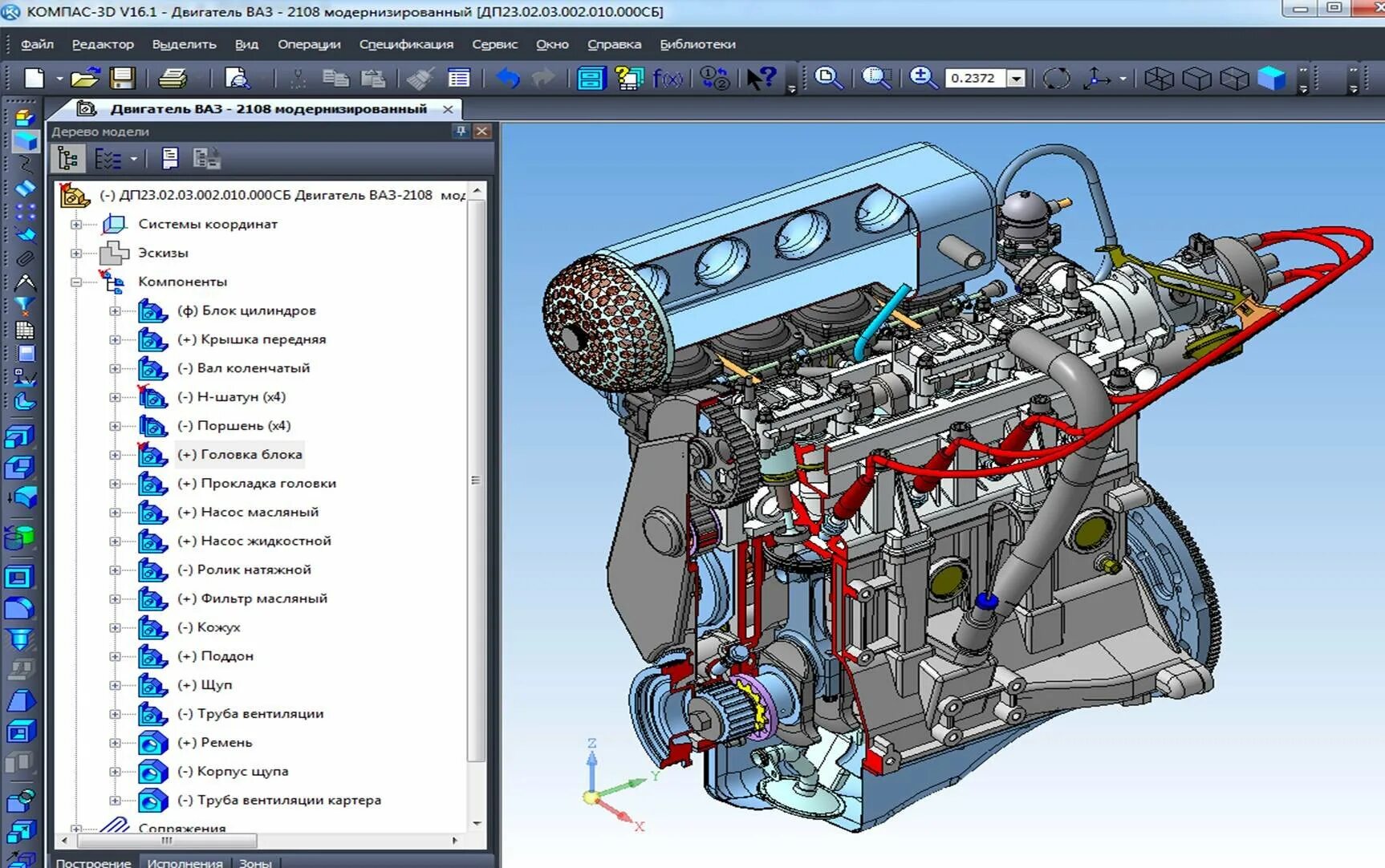
Task: Copy selection with the copy icon
Action: [x=335, y=78]
